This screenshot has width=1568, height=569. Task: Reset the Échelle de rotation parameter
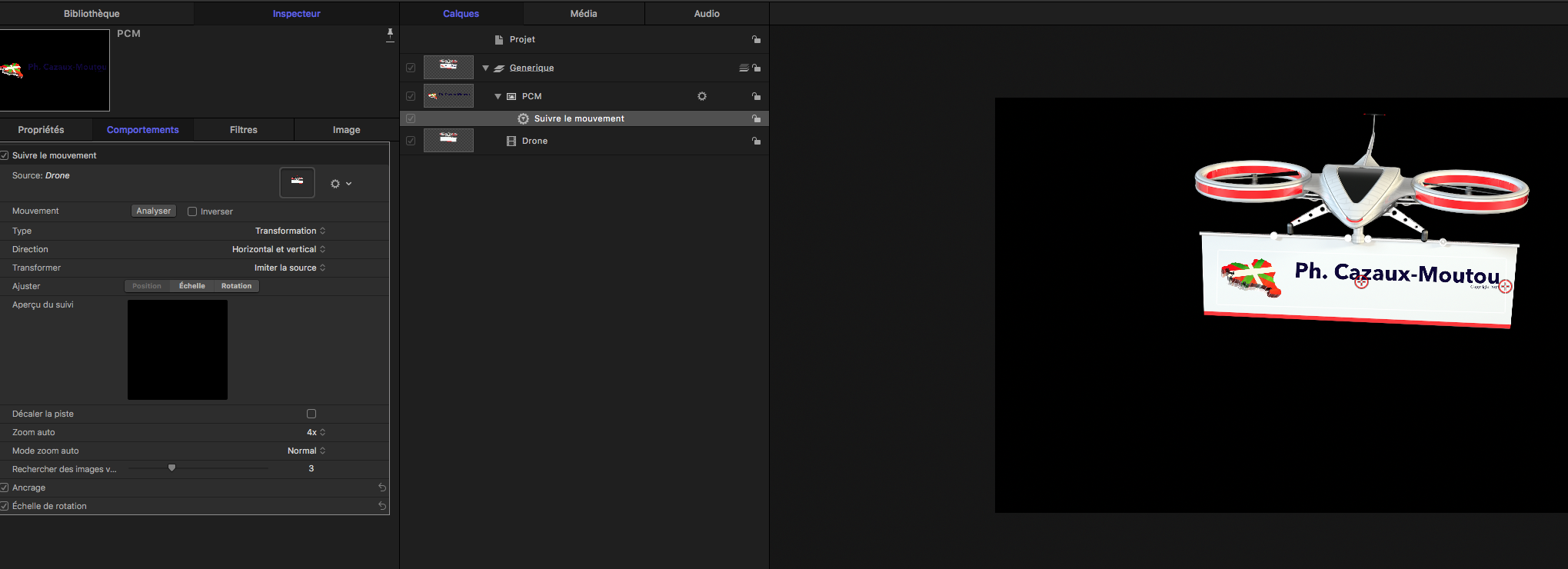pyautogui.click(x=382, y=506)
